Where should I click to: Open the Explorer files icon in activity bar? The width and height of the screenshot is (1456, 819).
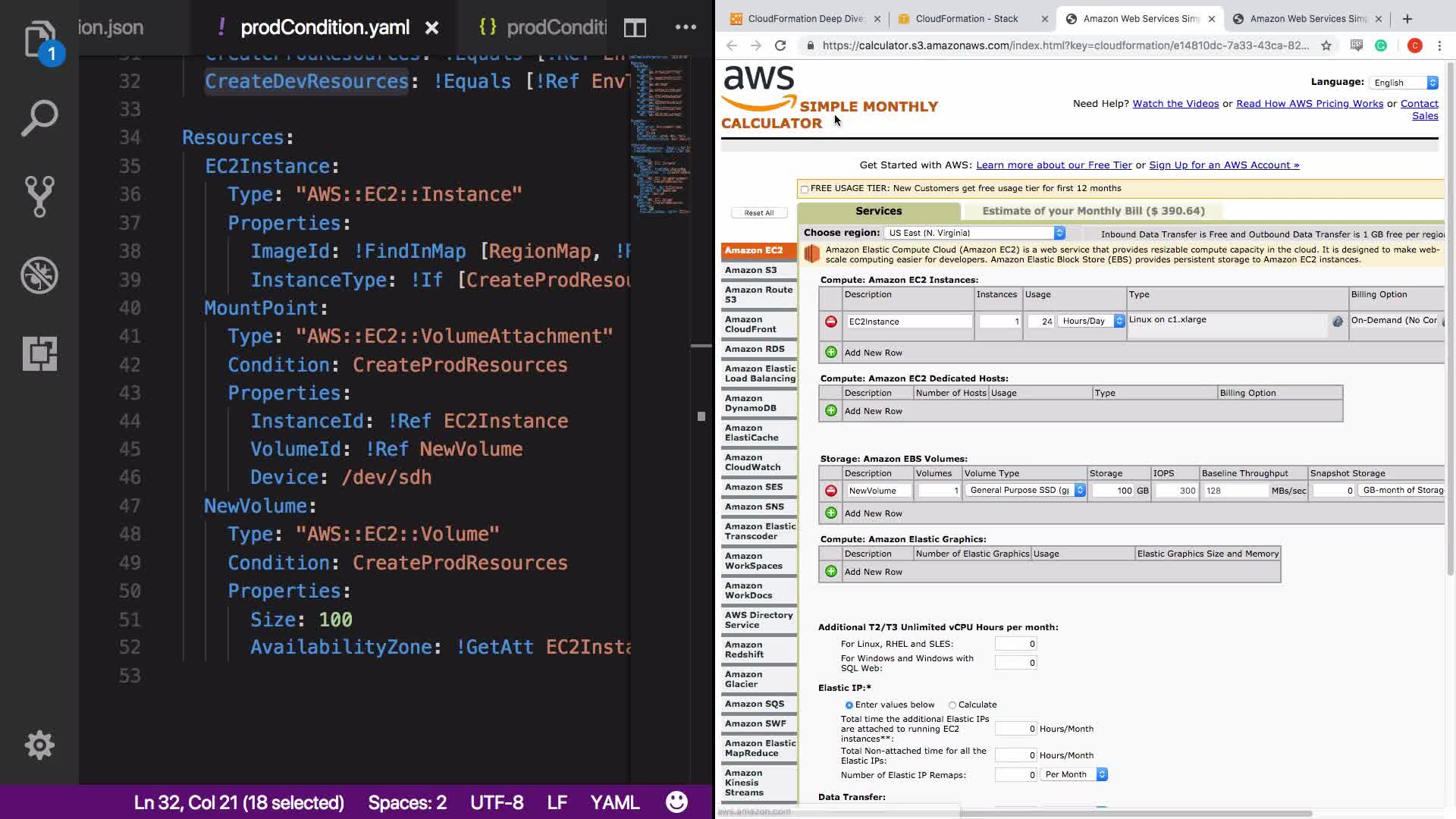[x=39, y=38]
